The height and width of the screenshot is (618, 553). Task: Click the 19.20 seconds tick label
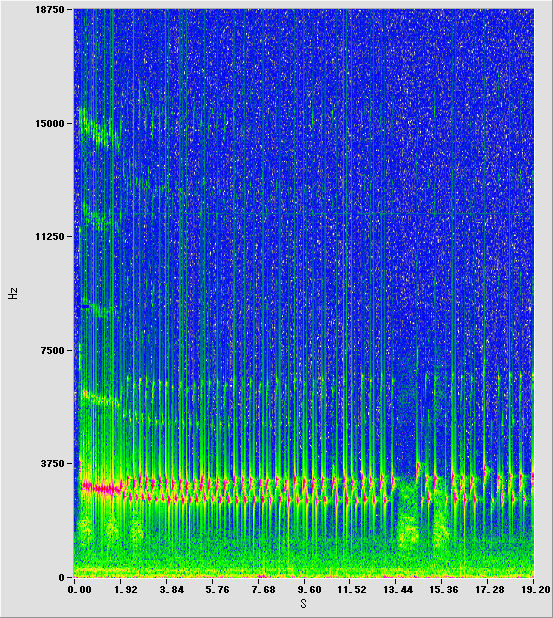click(535, 590)
